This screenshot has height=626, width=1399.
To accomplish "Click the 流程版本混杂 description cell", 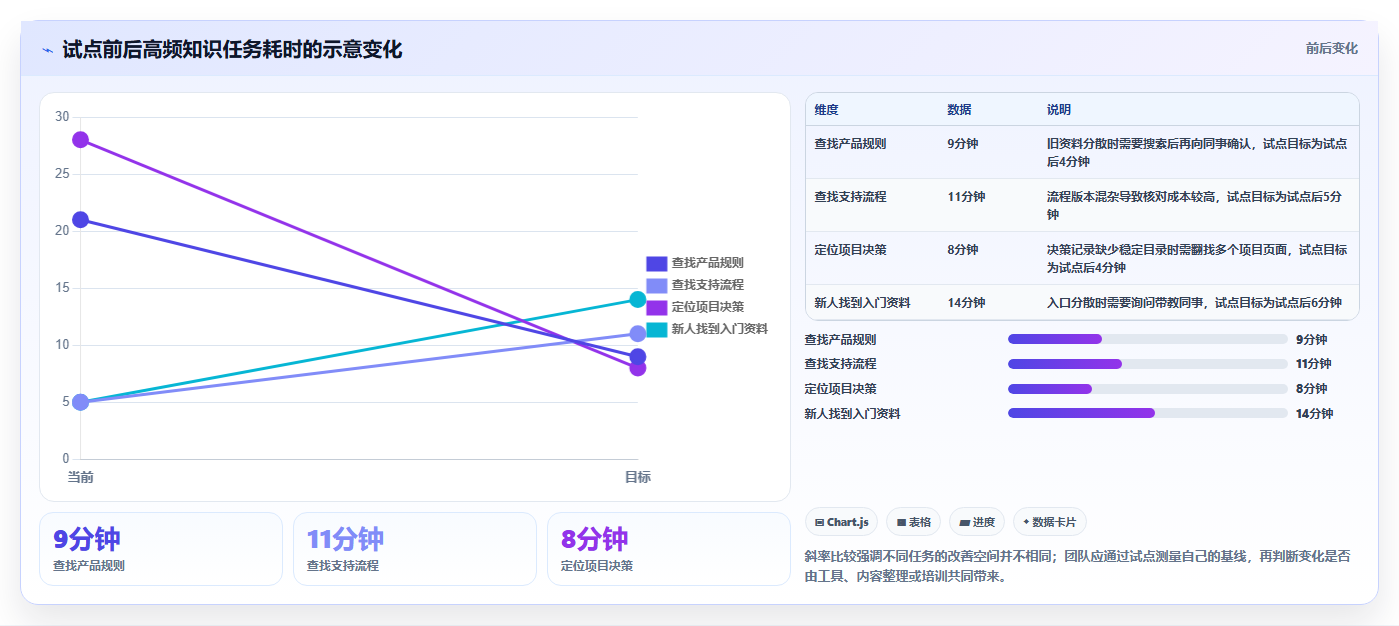I will [x=1198, y=205].
